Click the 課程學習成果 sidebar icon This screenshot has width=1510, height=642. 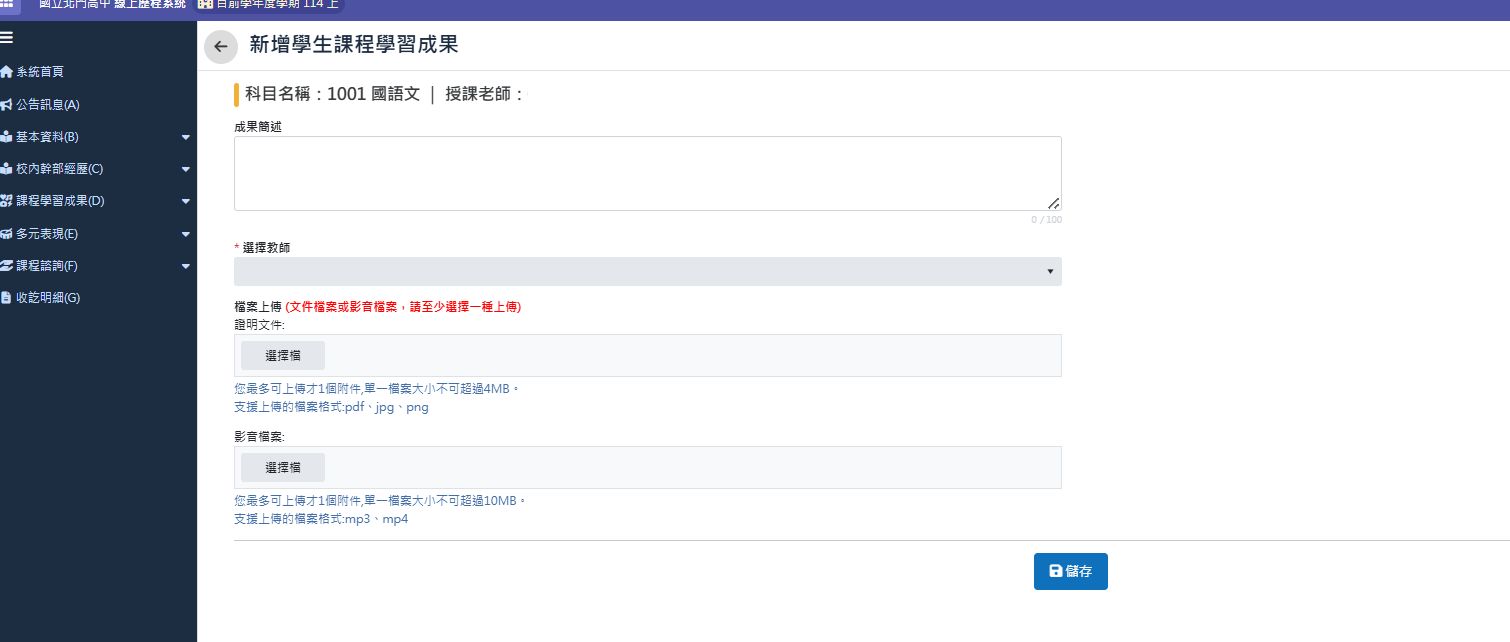pos(7,201)
